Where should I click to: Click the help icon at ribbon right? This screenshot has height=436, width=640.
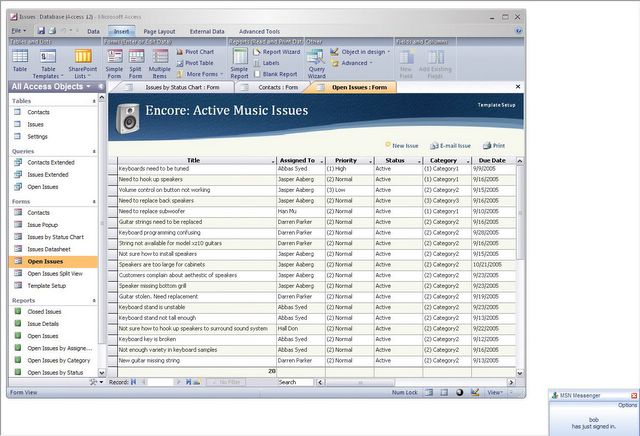[518, 31]
